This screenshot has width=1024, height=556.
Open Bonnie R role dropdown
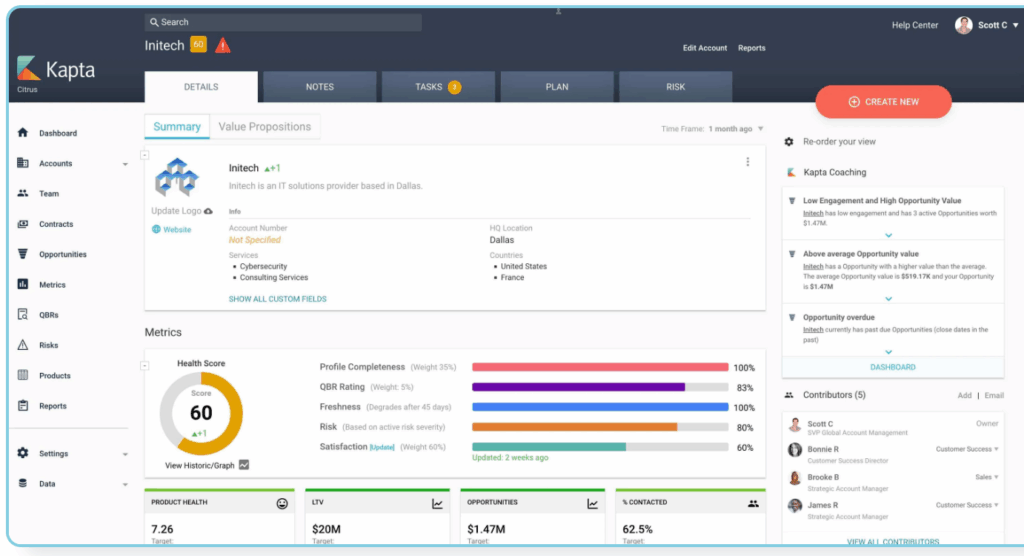(967, 449)
